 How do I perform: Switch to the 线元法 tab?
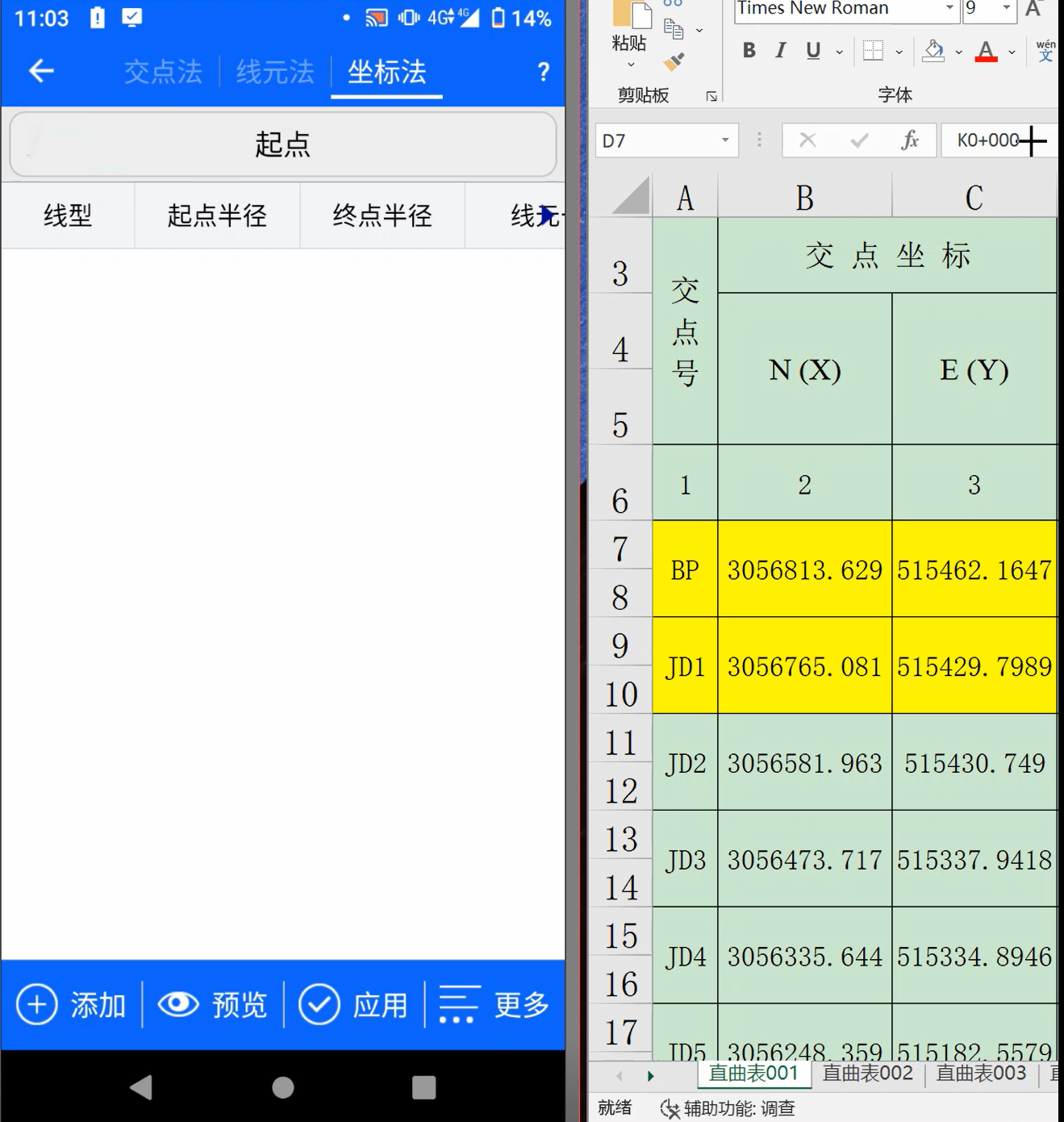coord(275,73)
